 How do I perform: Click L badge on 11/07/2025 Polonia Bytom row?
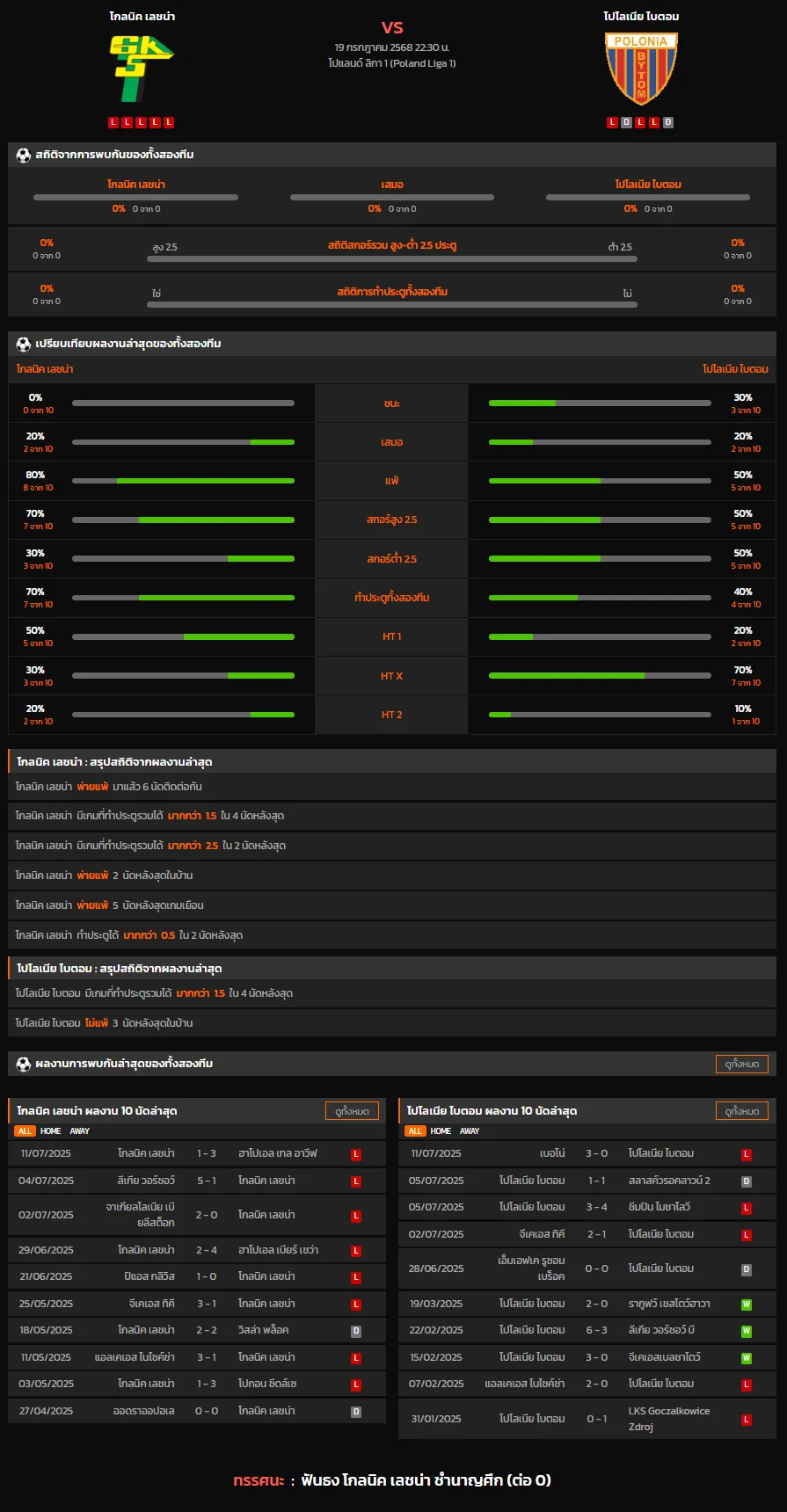click(746, 1154)
